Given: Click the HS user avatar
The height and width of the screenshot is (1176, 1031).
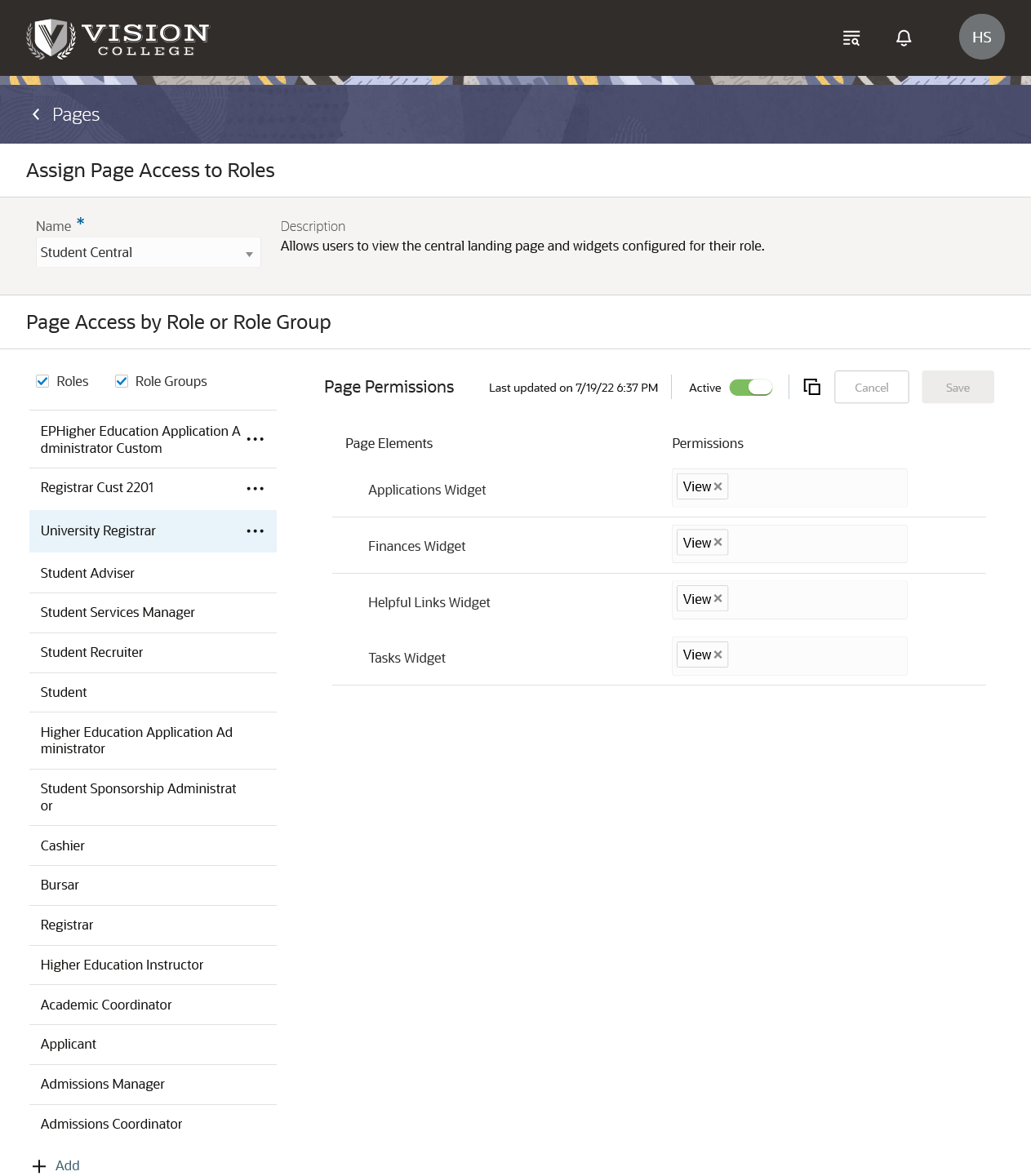Looking at the screenshot, I should pyautogui.click(x=981, y=37).
